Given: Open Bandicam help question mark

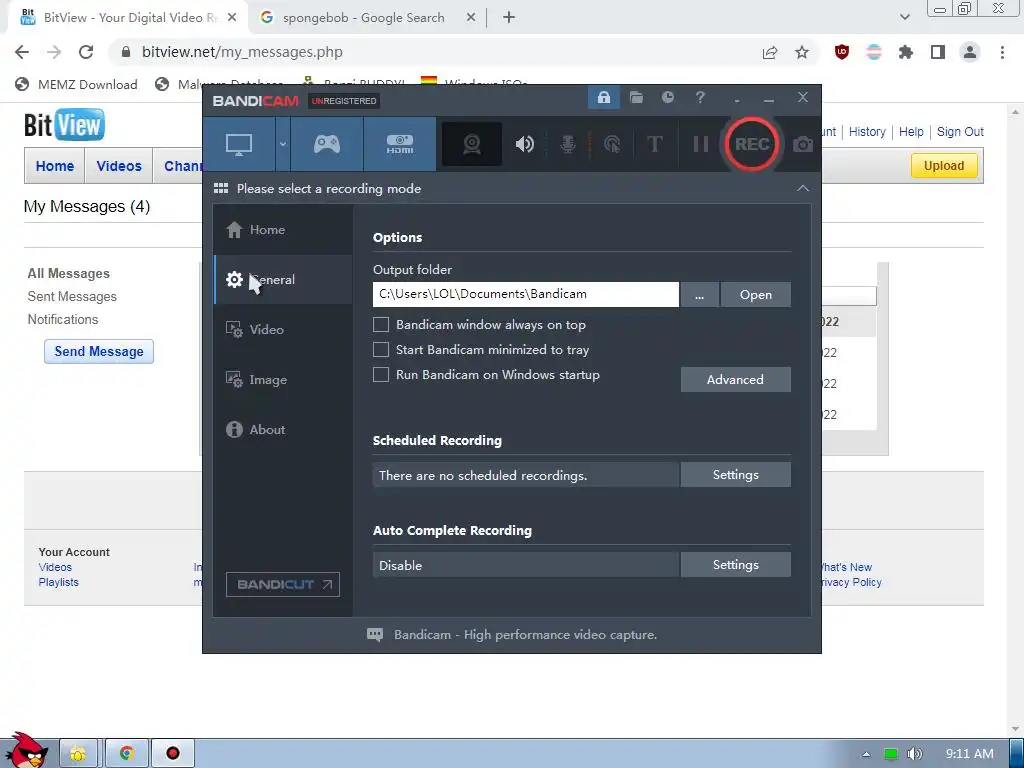Looking at the screenshot, I should point(700,98).
